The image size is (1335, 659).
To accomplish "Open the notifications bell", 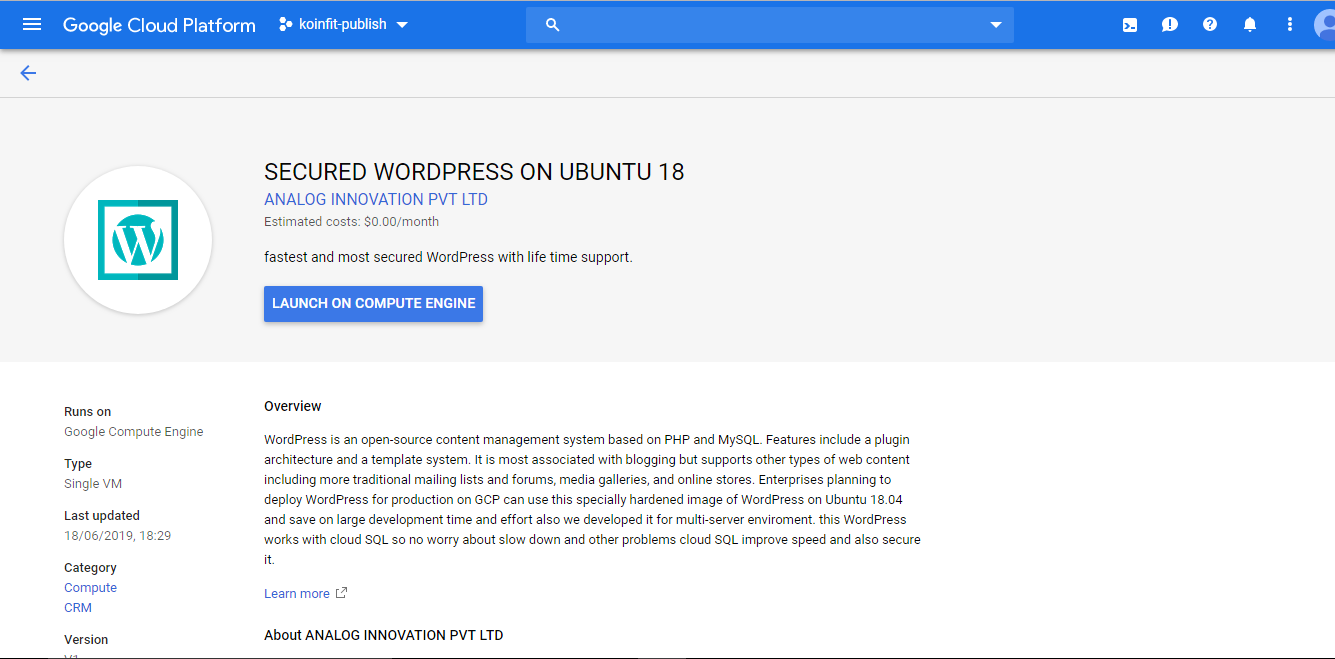I will click(1250, 25).
